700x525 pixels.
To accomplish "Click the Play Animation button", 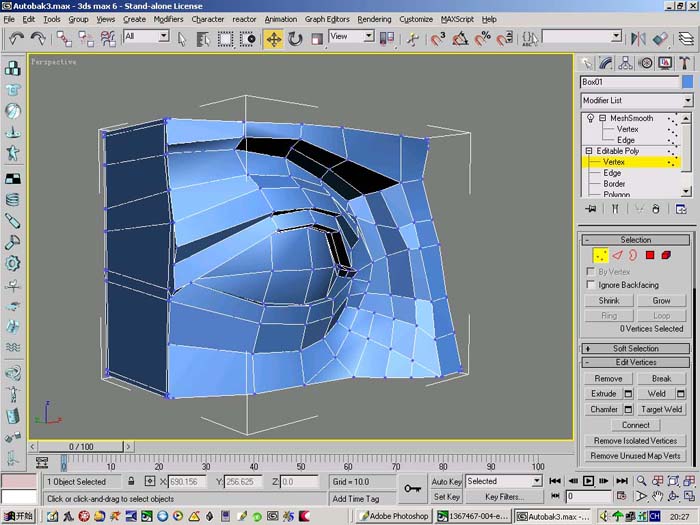I will [588, 481].
